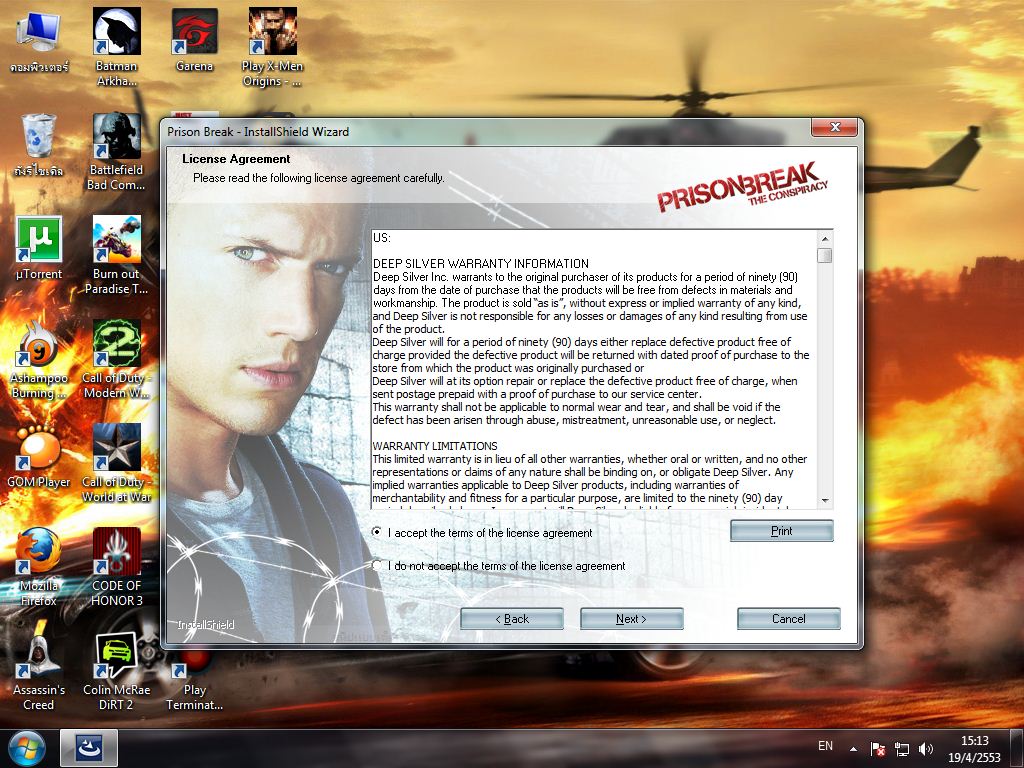Open the EN language indicator
This screenshot has width=1024, height=768.
[x=825, y=746]
